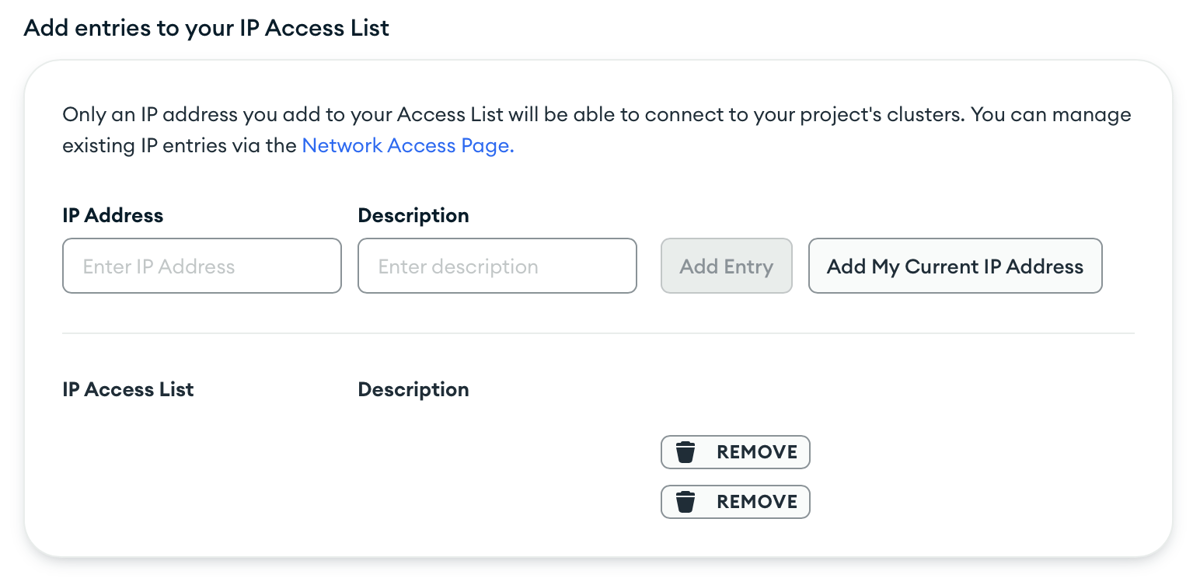Remove the first IP Access List entry
This screenshot has width=1200, height=578.
735,452
